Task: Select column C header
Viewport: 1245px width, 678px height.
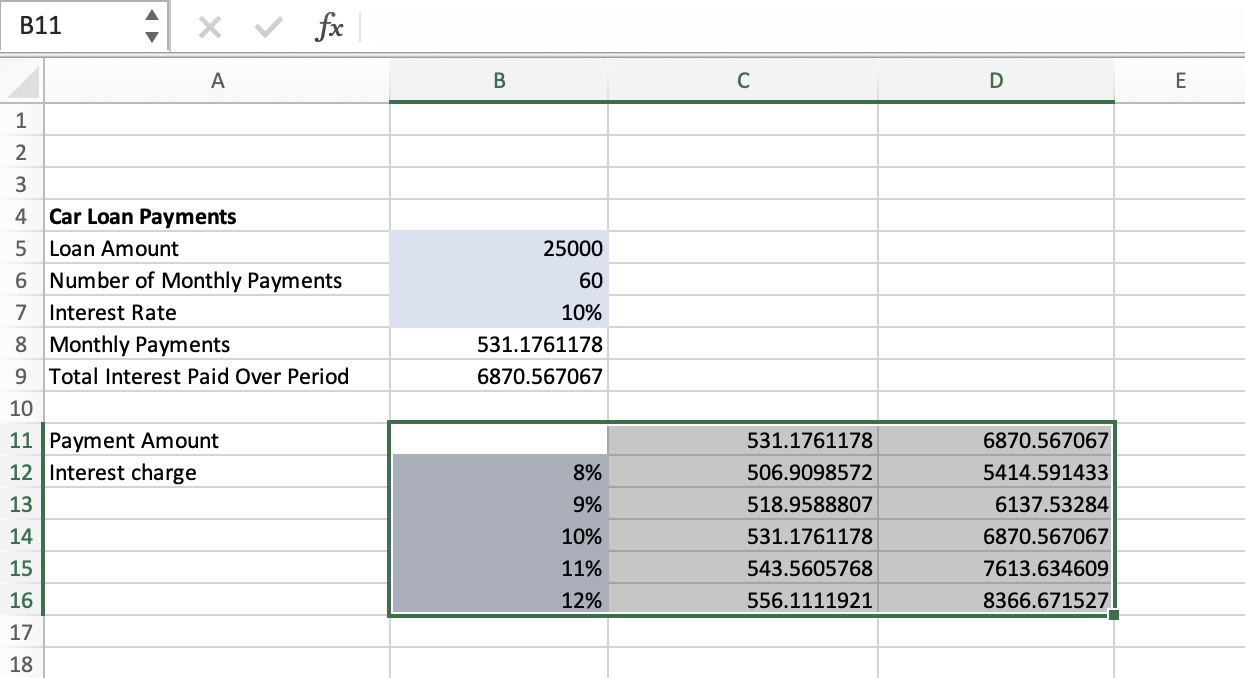Action: [743, 82]
